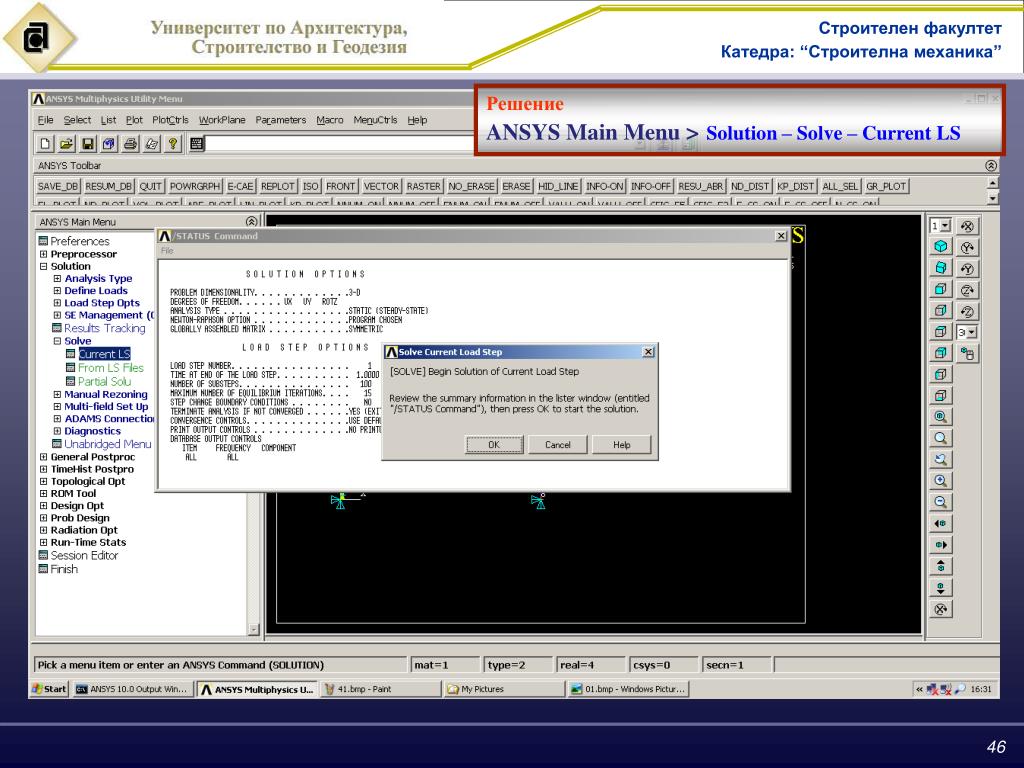Click the dynamic model mode icon under rate dropdown
The height and width of the screenshot is (768, 1024).
967,354
